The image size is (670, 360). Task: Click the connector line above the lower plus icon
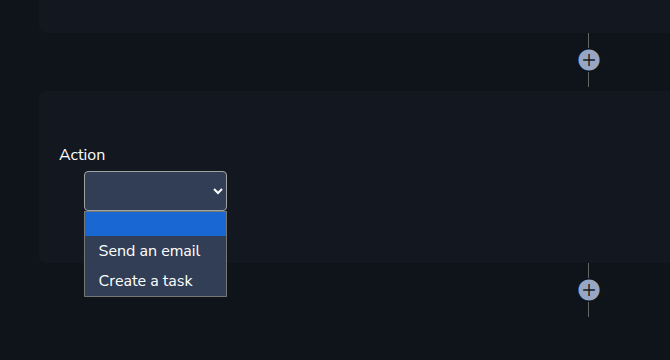pyautogui.click(x=588, y=271)
